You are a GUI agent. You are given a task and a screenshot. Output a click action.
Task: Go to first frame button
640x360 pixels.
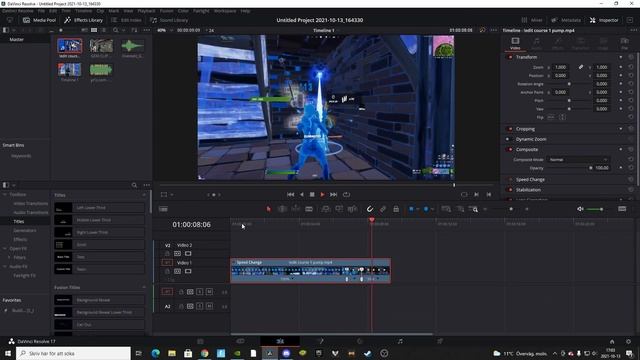[290, 195]
